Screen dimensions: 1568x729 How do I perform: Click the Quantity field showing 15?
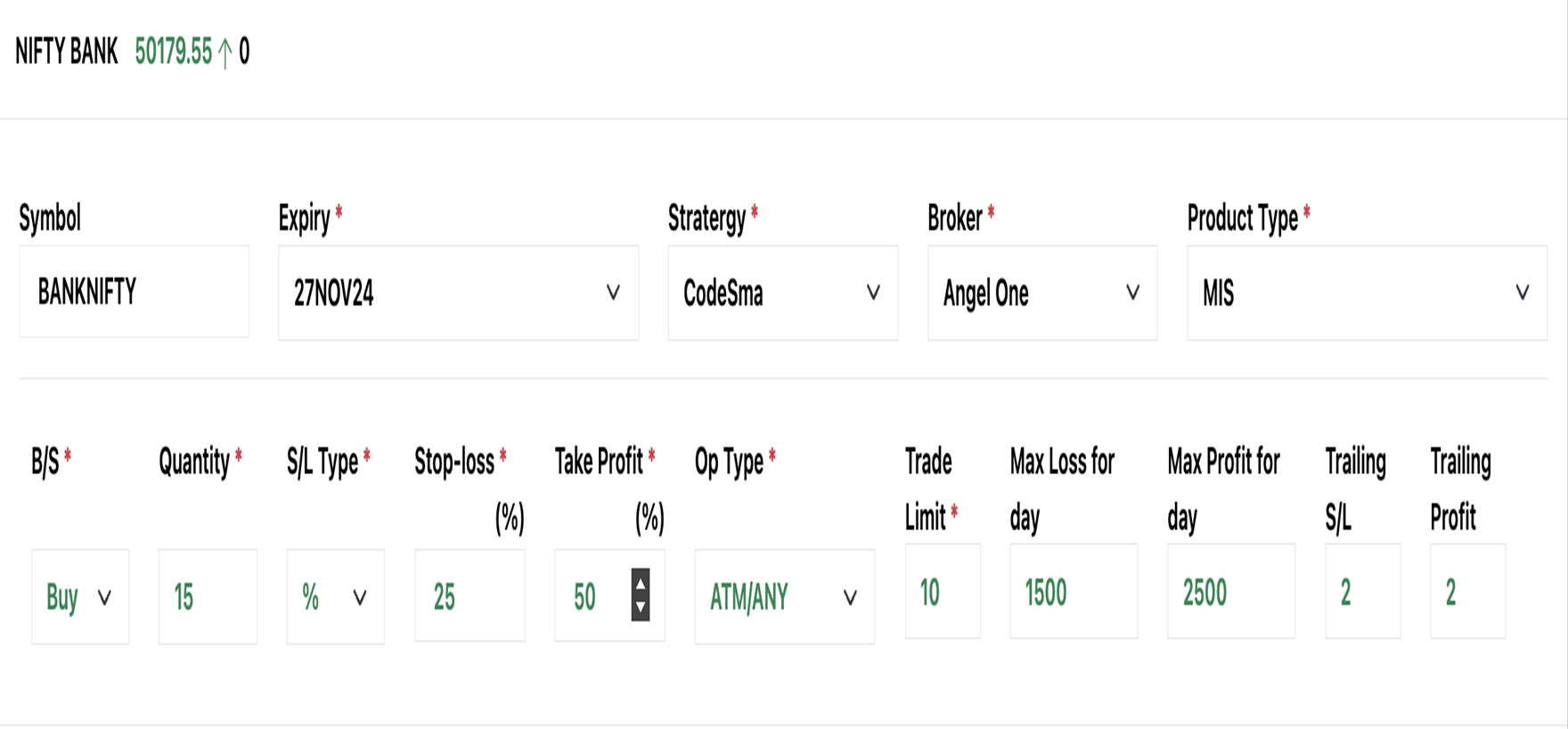(208, 597)
